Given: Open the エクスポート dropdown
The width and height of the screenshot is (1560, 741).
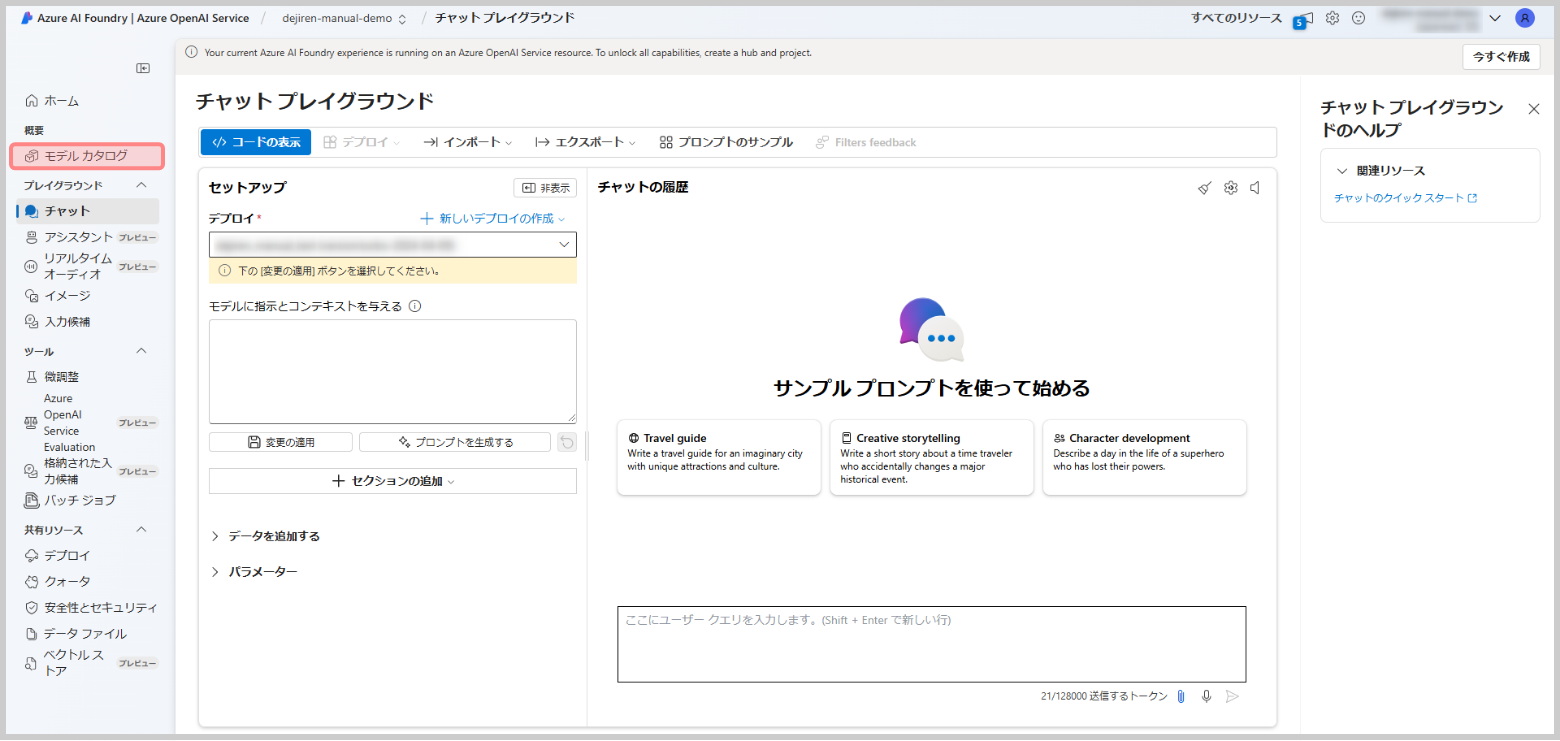Looking at the screenshot, I should [585, 142].
